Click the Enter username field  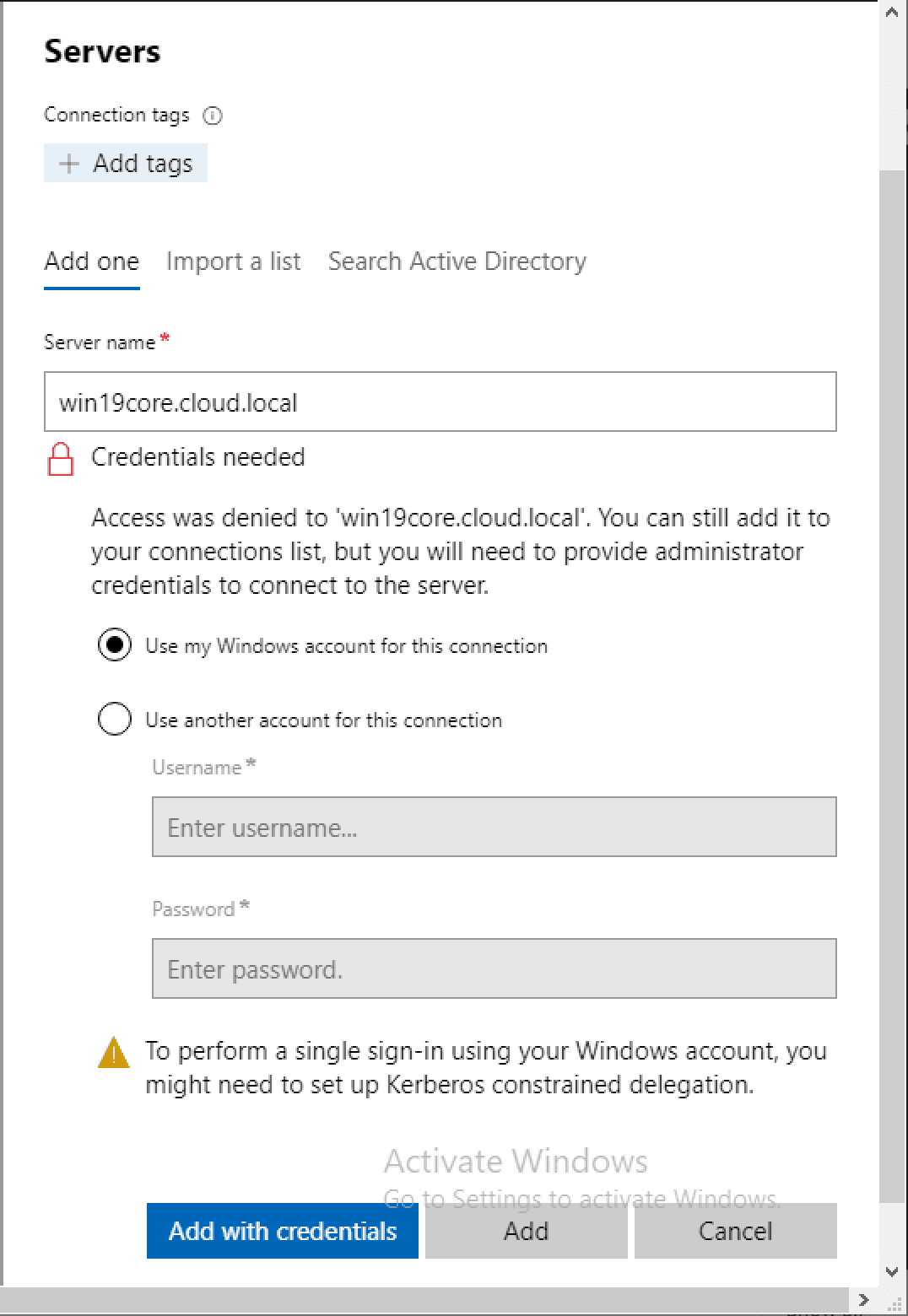(494, 827)
